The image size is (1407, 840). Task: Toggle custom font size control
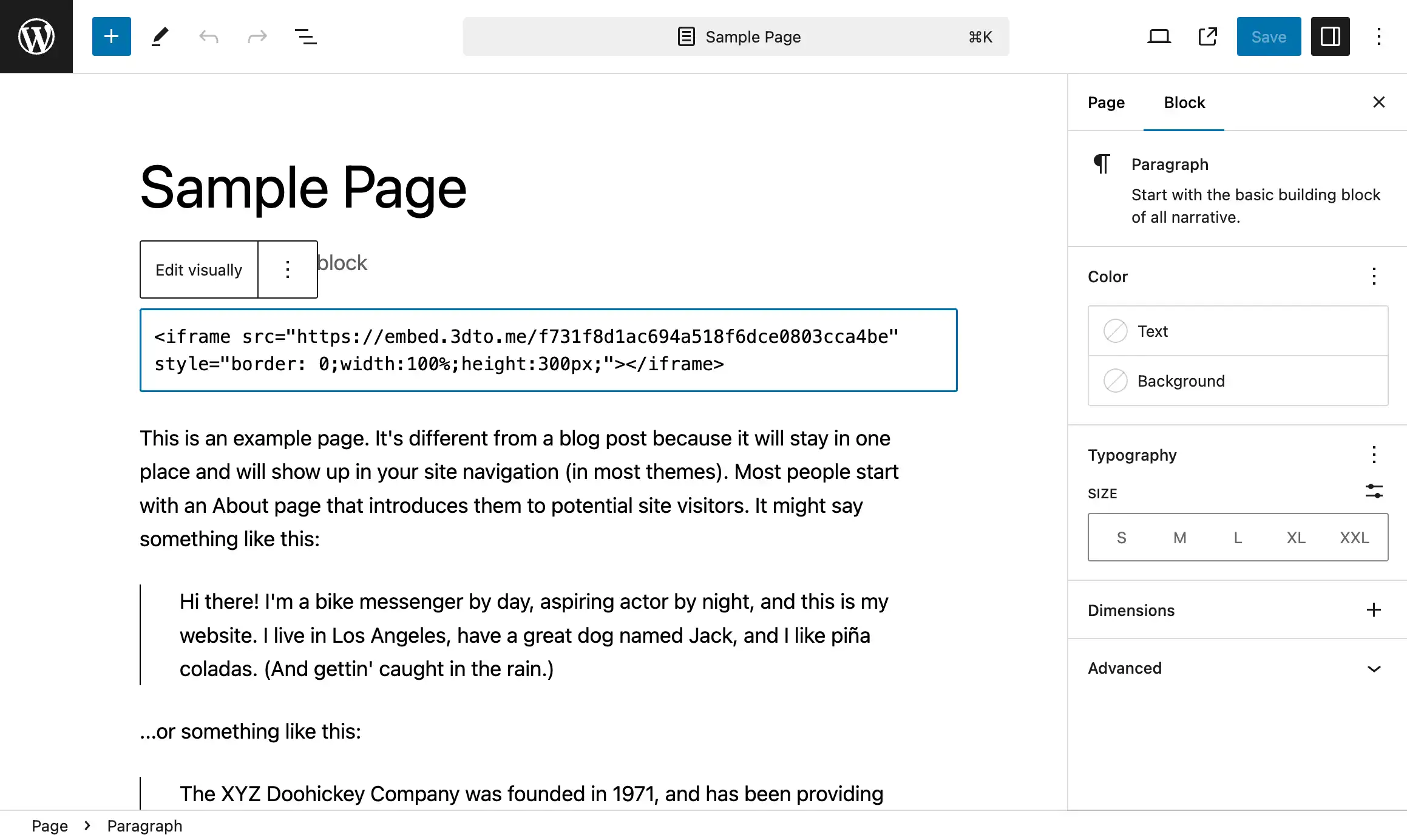tap(1374, 491)
